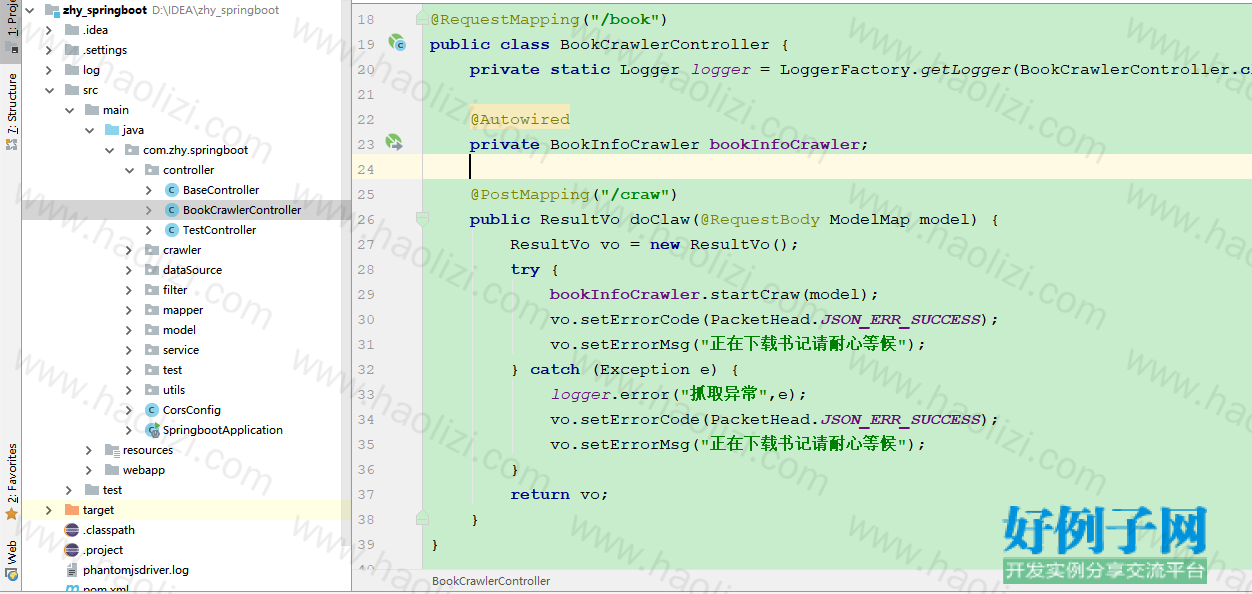Click the package icon beside mapper
This screenshot has width=1252, height=594.
[152, 310]
